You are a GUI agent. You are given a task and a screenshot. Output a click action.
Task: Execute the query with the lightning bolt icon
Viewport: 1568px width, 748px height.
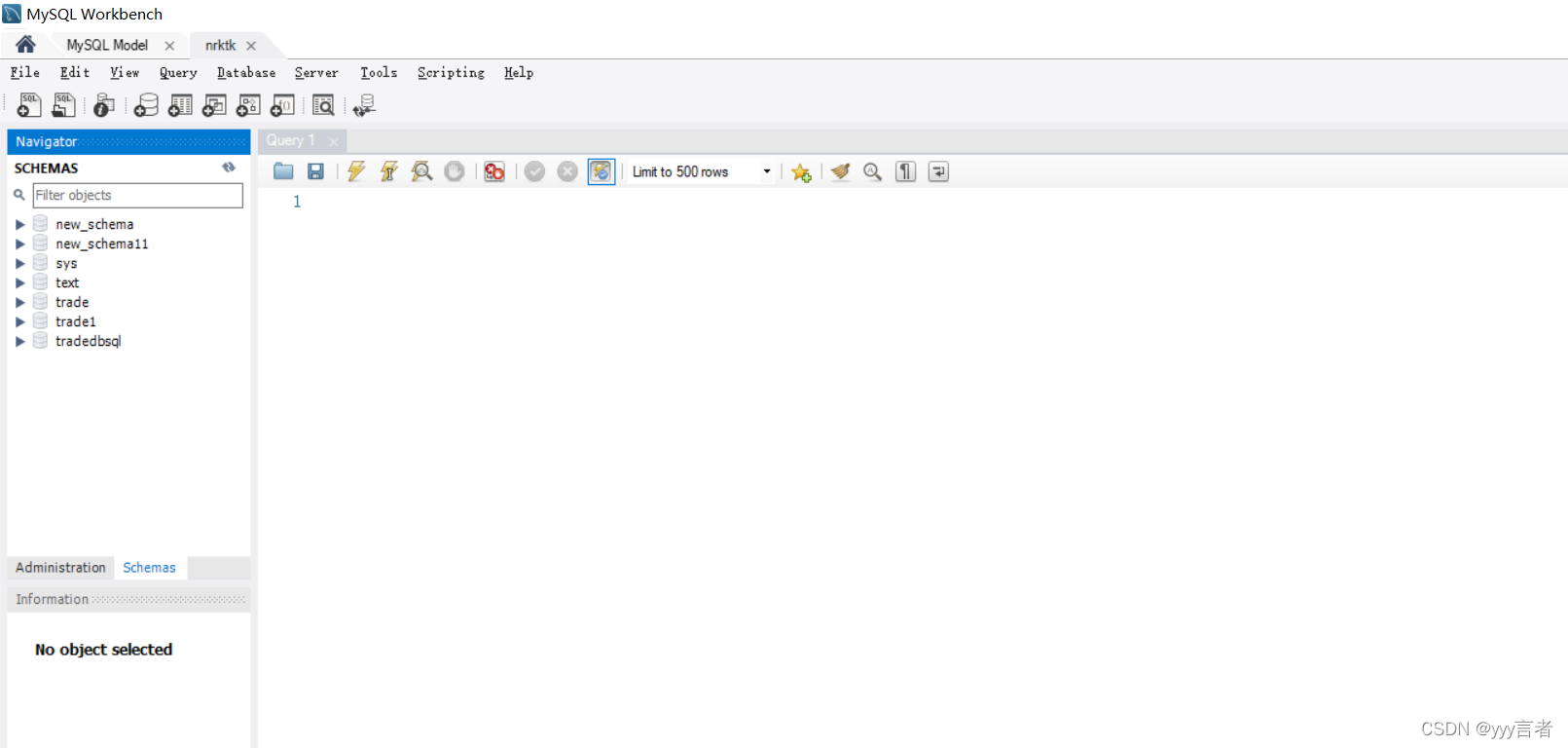tap(356, 171)
